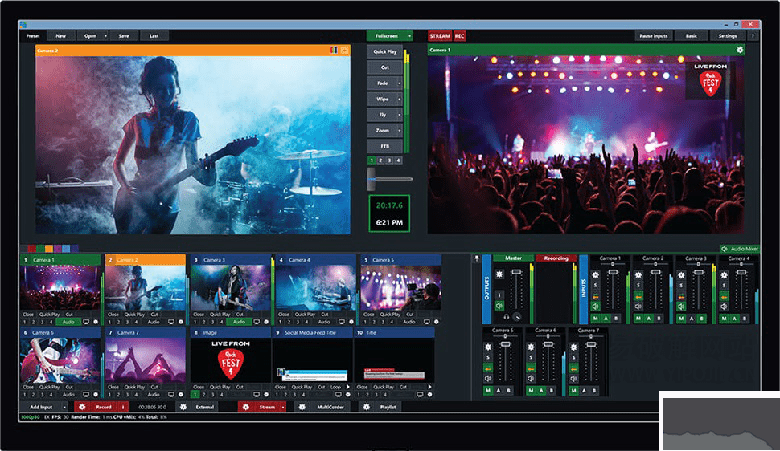Click the PlayList gear icon
This screenshot has width=780, height=451.
(365, 407)
